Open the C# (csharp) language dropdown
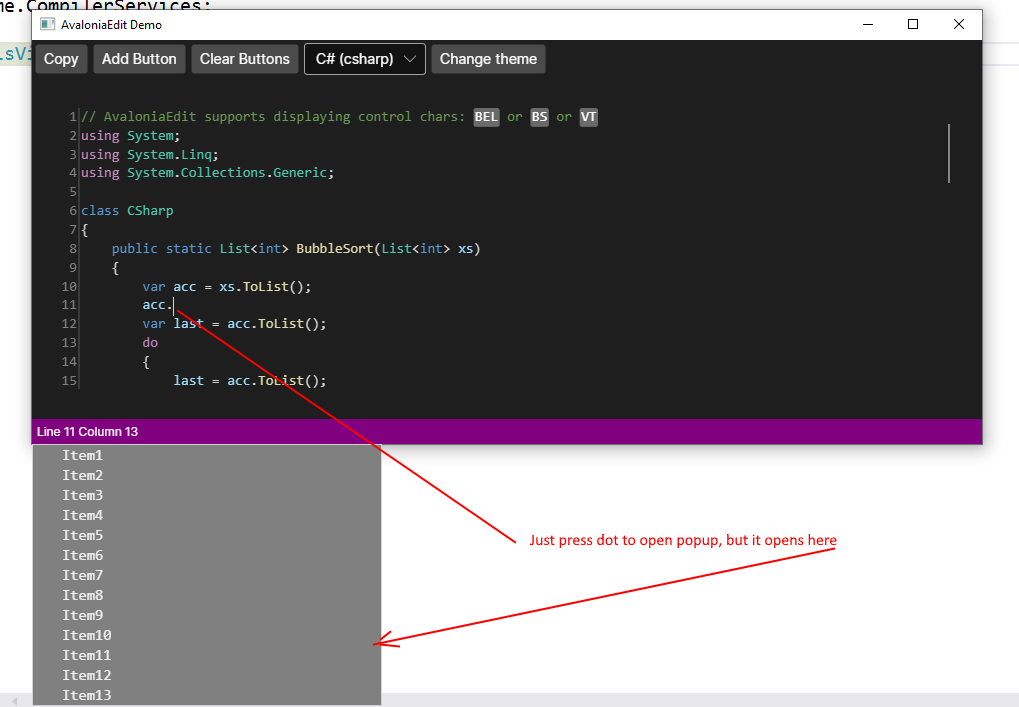This screenshot has height=707, width=1019. coord(365,59)
